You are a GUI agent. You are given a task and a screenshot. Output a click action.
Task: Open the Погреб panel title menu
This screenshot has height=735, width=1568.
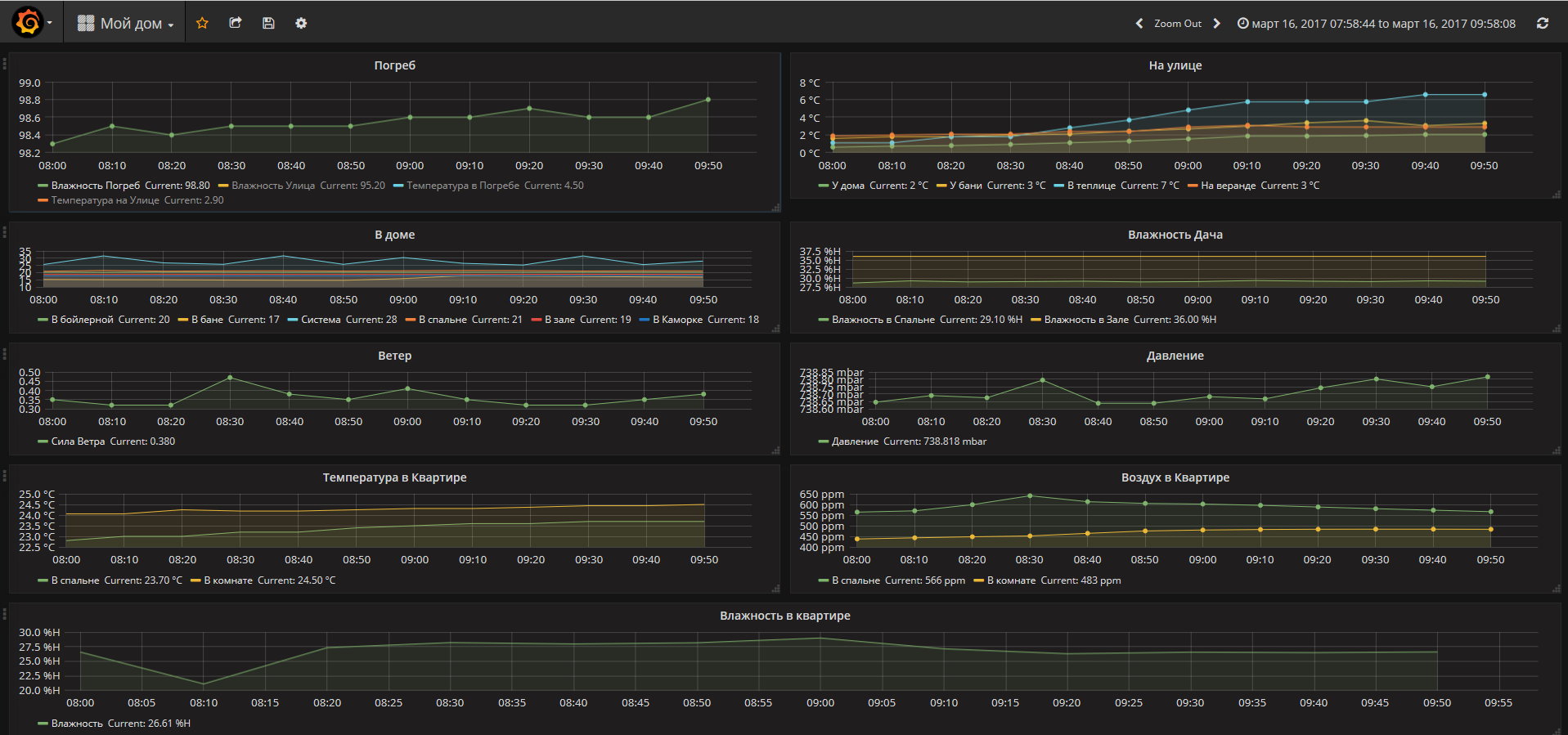tap(394, 65)
